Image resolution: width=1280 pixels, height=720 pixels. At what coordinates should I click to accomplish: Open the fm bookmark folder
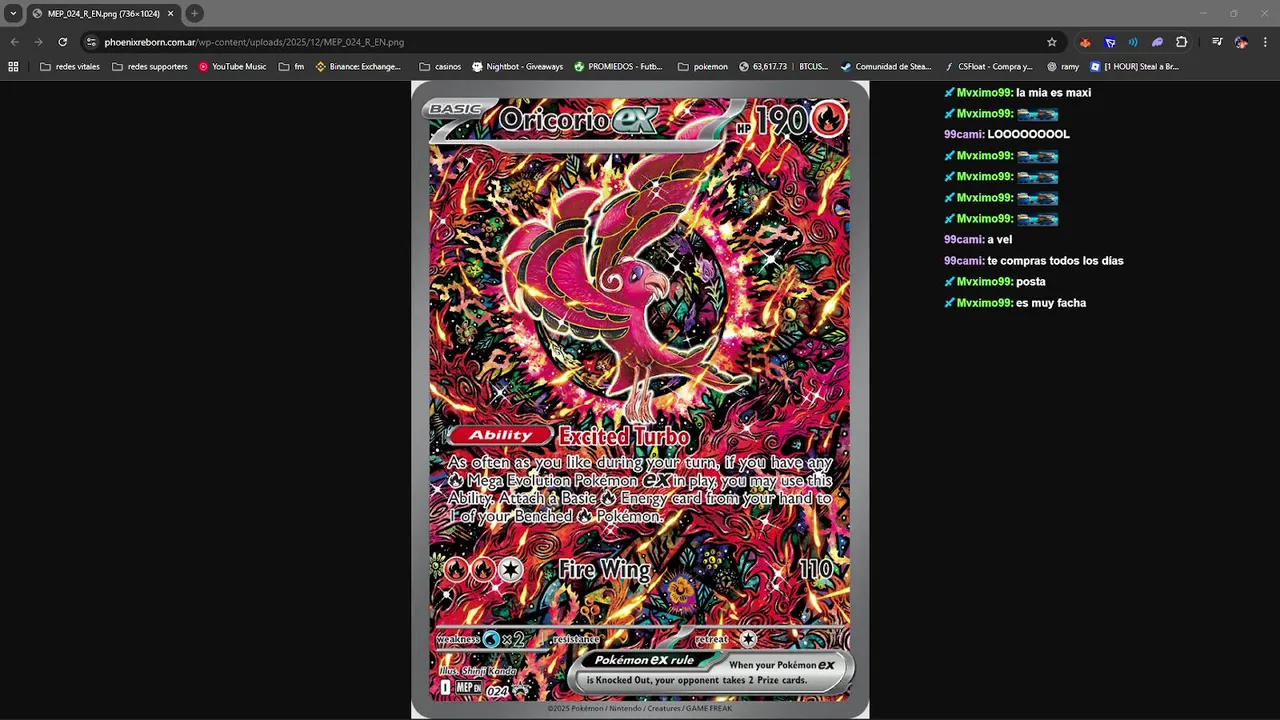point(291,67)
